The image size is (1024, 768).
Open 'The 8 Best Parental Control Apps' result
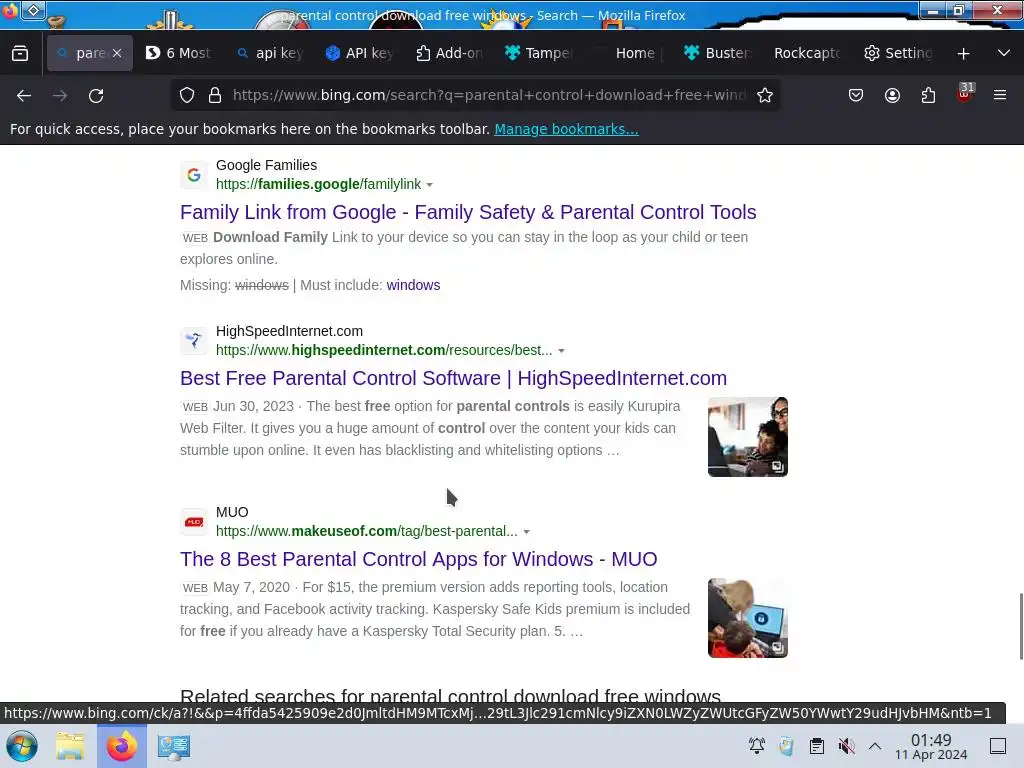419,559
